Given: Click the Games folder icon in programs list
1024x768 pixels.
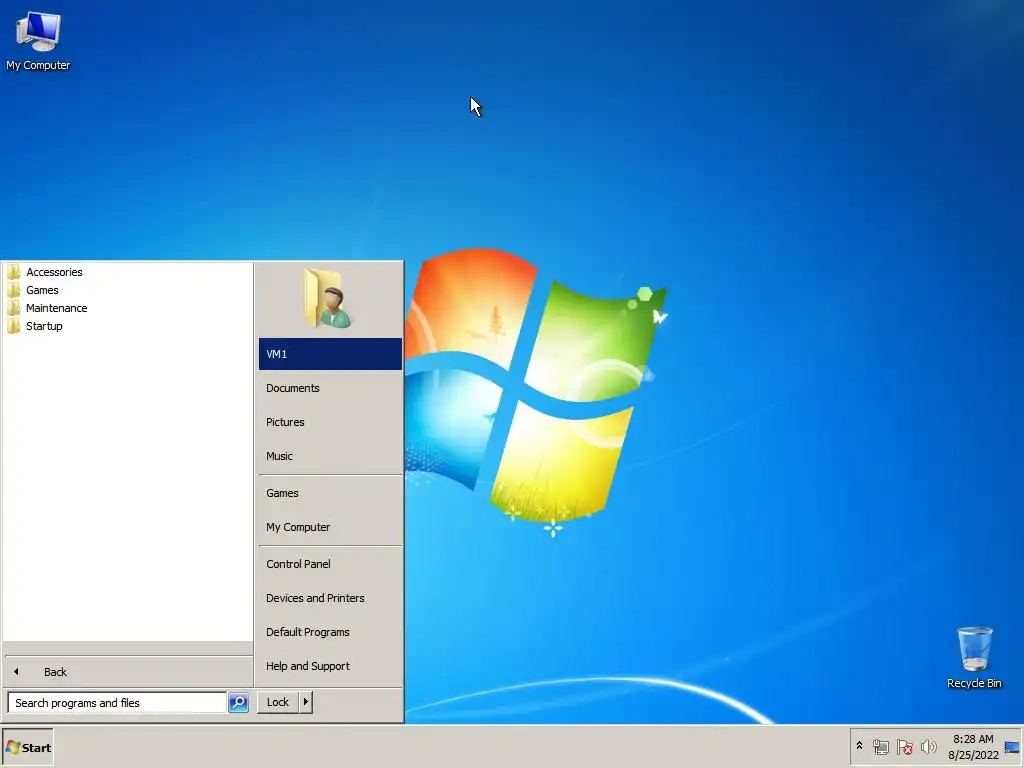Looking at the screenshot, I should 14,290.
